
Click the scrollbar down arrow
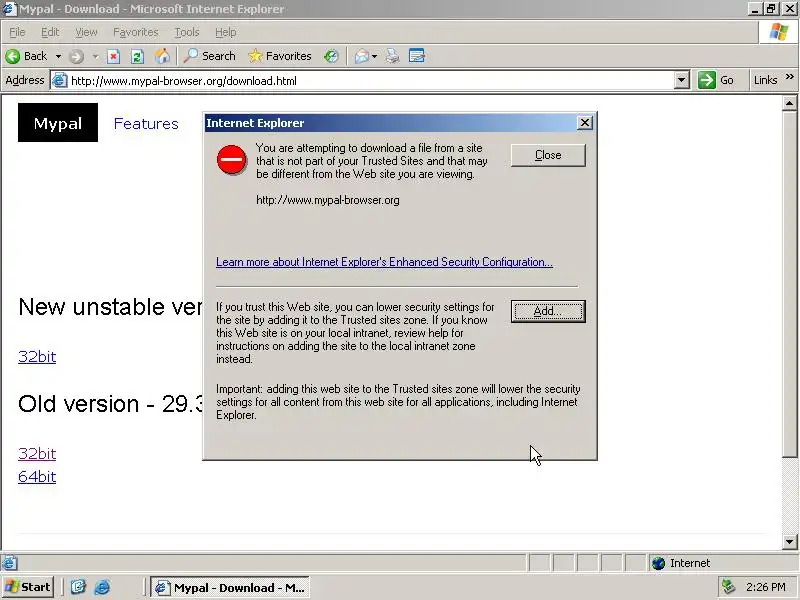tap(789, 542)
